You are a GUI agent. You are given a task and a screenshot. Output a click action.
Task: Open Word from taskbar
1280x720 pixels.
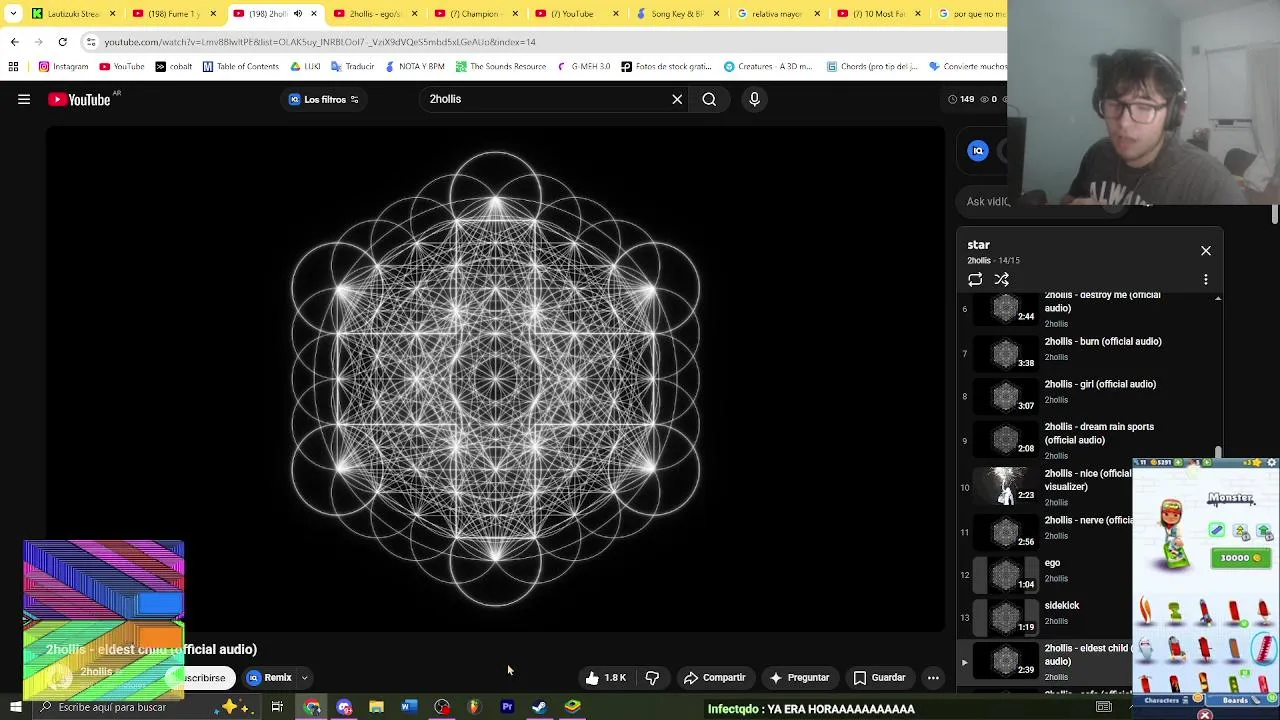pos(409,708)
